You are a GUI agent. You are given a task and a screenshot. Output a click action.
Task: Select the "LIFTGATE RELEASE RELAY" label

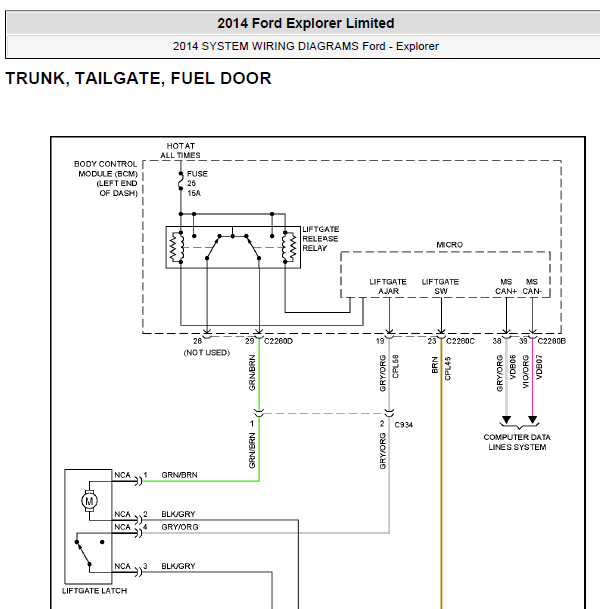320,238
